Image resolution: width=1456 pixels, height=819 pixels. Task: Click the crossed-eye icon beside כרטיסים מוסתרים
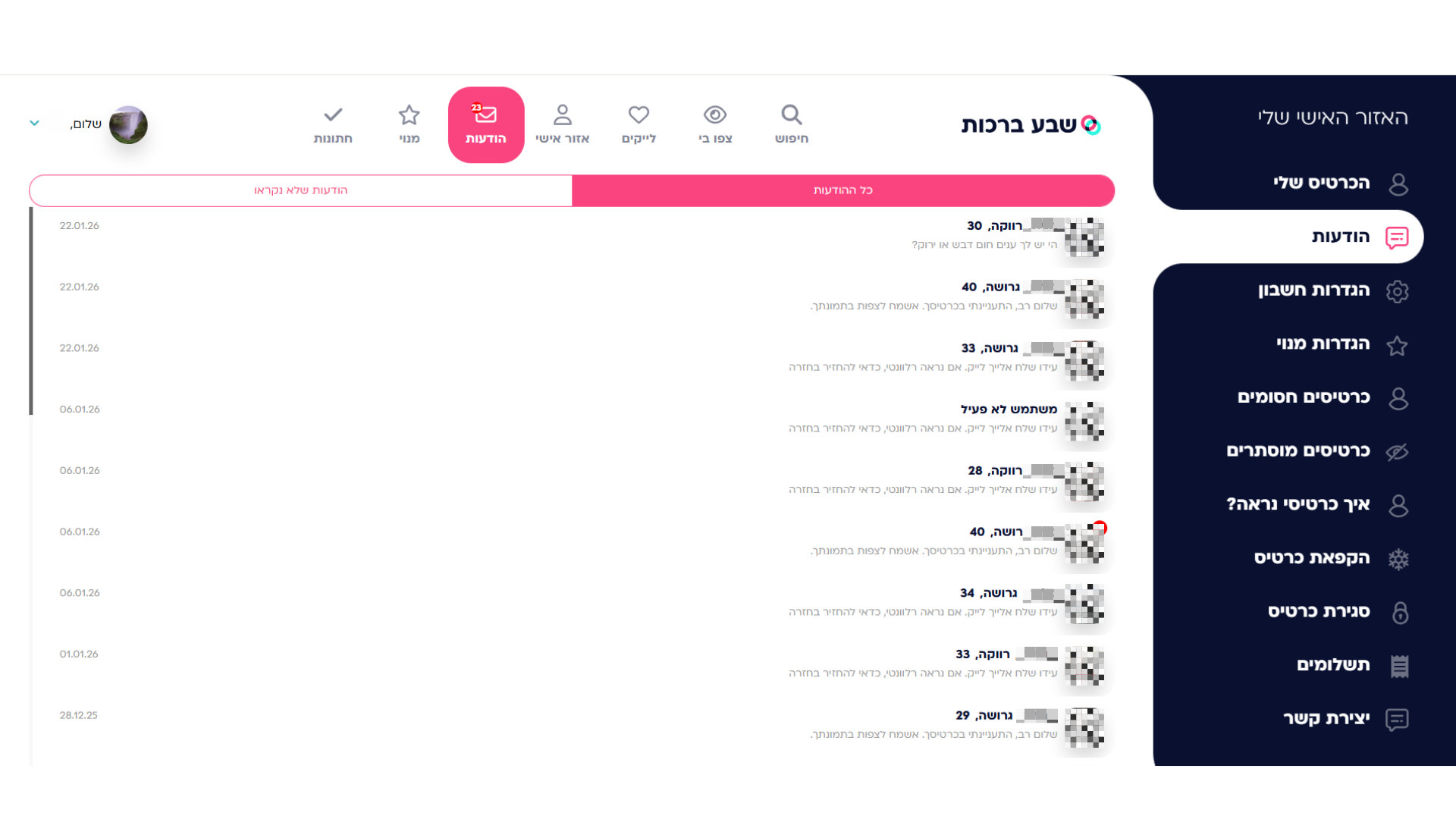[1397, 452]
